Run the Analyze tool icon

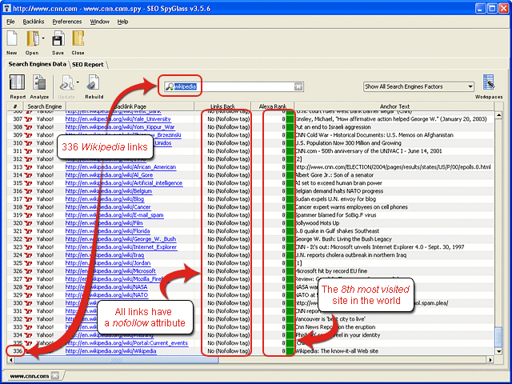(x=39, y=82)
